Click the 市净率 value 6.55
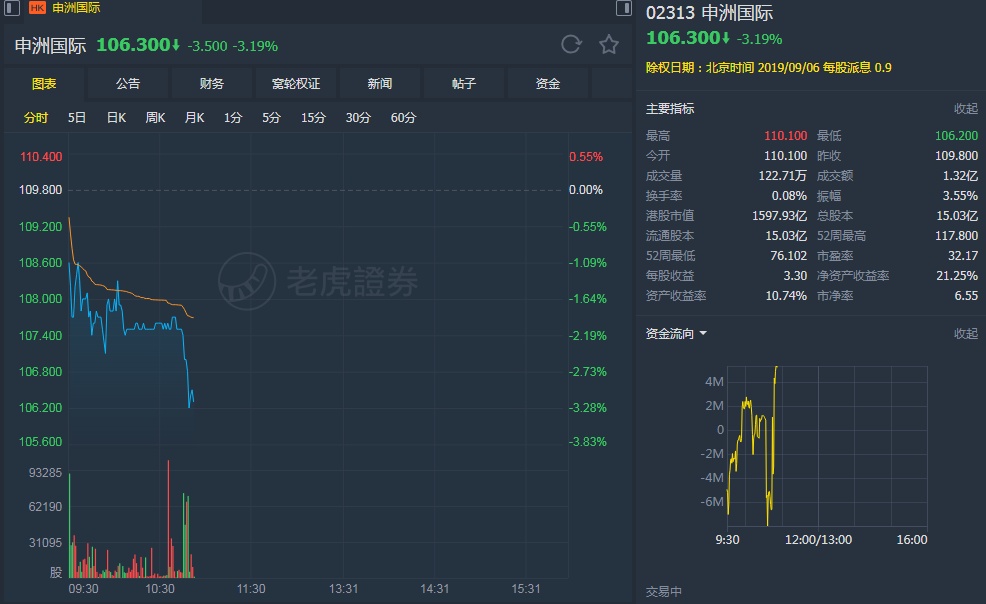Screen dimensions: 986x604 [x=966, y=296]
